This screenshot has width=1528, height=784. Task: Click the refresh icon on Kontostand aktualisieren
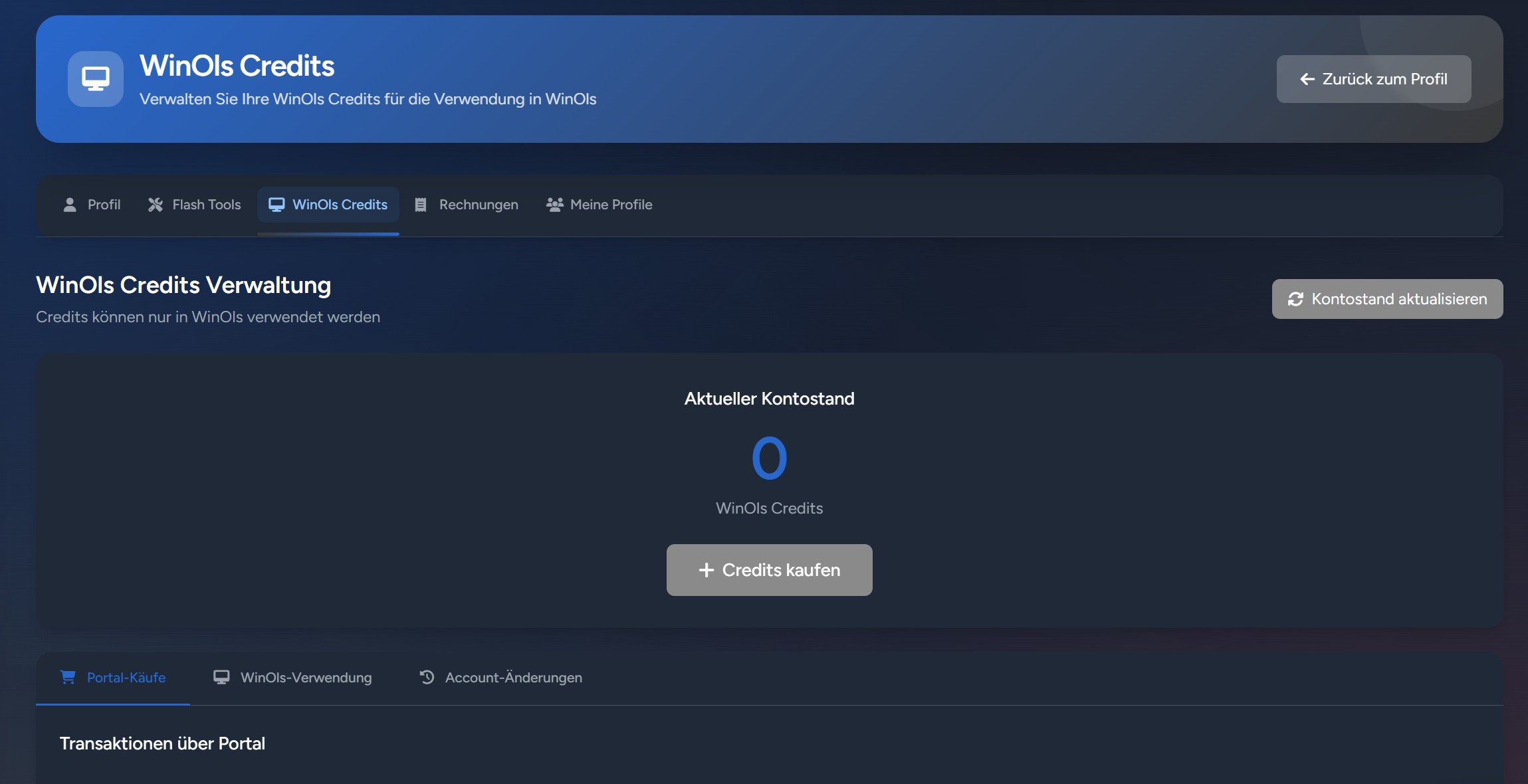click(1295, 299)
